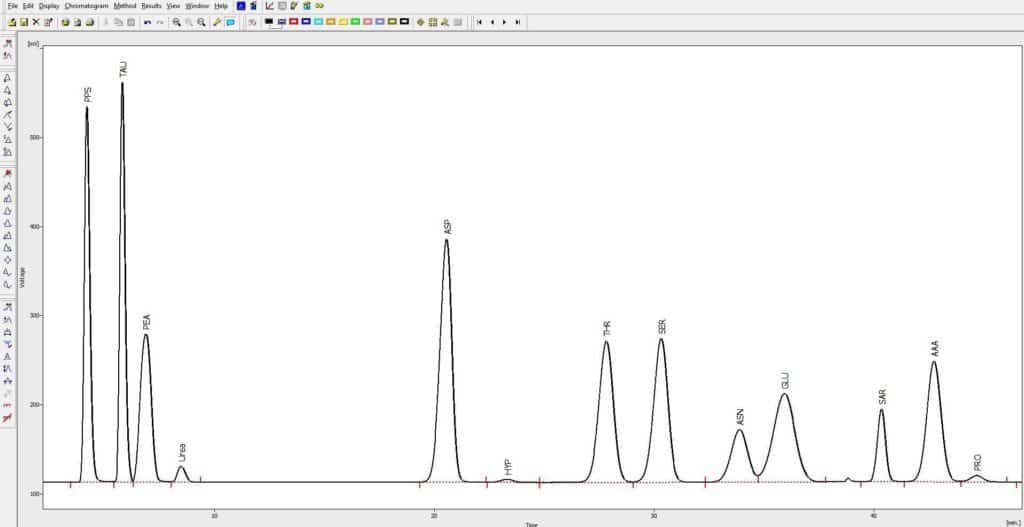This screenshot has height=527, width=1024.
Task: Open the Chromatogram menu
Action: (86, 5)
